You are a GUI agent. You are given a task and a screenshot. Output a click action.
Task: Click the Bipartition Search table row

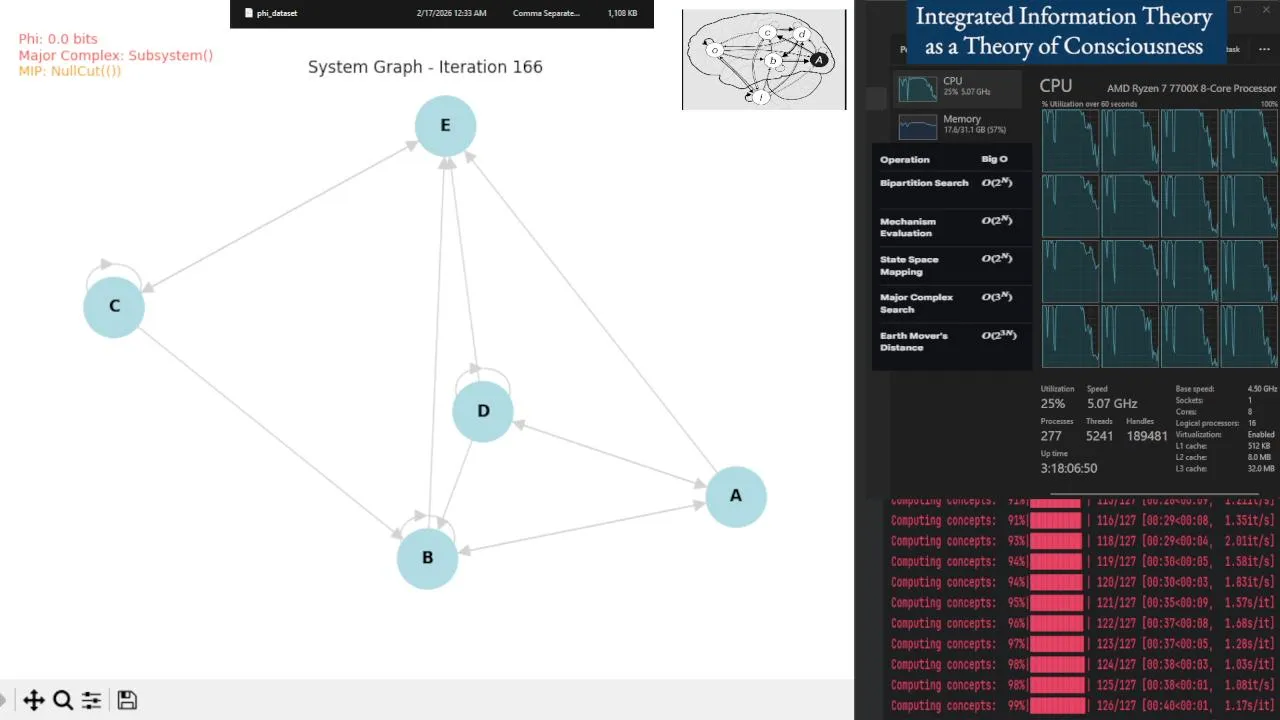coord(950,184)
